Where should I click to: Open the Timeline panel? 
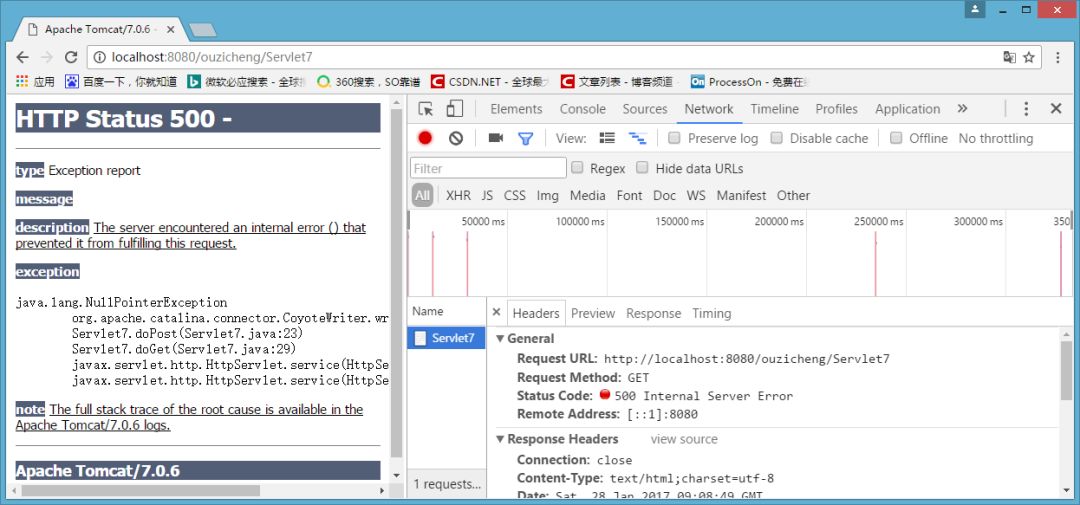tap(774, 109)
